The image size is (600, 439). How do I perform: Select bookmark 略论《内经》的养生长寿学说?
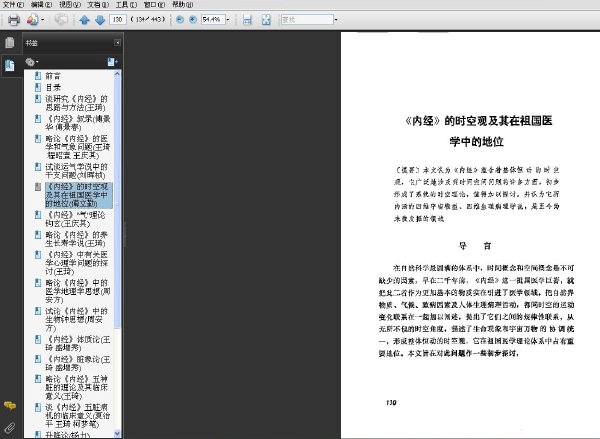coord(77,239)
